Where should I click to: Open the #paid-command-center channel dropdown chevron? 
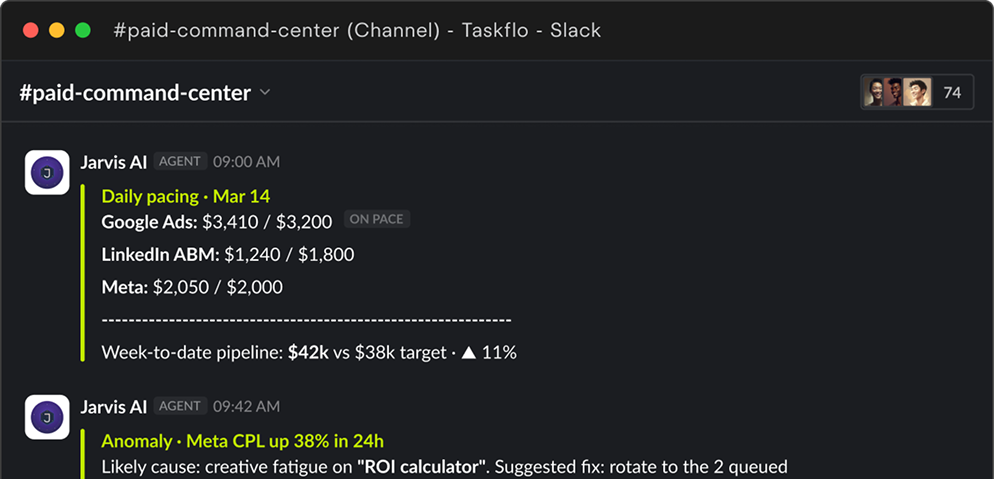(x=265, y=93)
